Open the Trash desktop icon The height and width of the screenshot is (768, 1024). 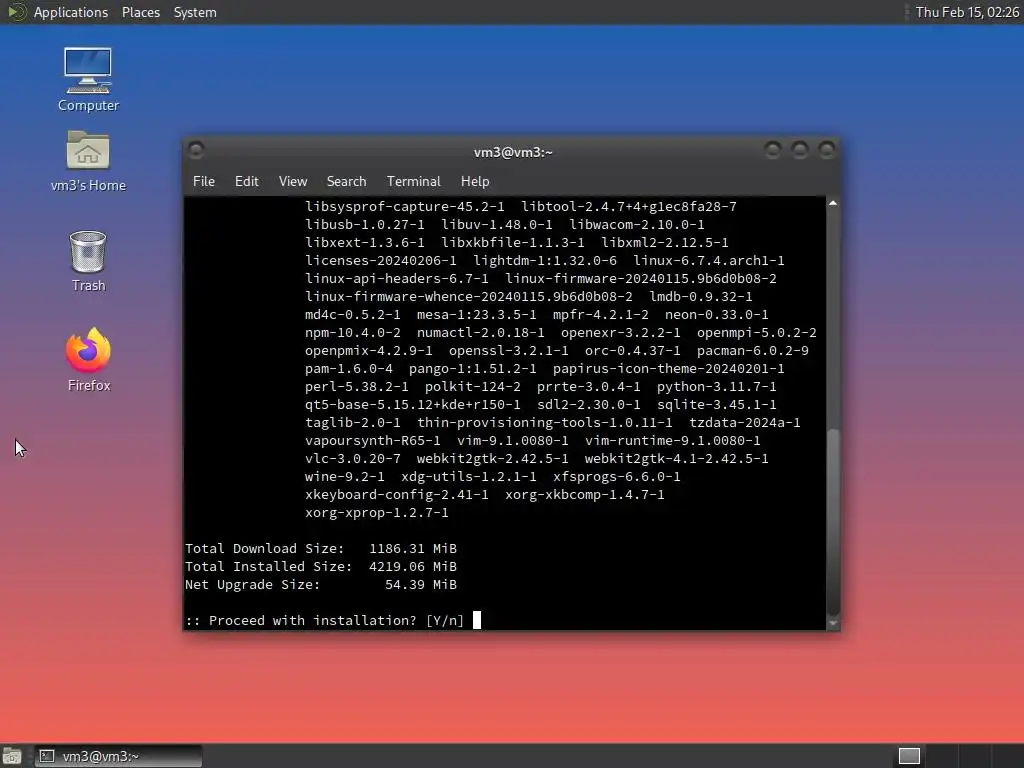tap(88, 261)
